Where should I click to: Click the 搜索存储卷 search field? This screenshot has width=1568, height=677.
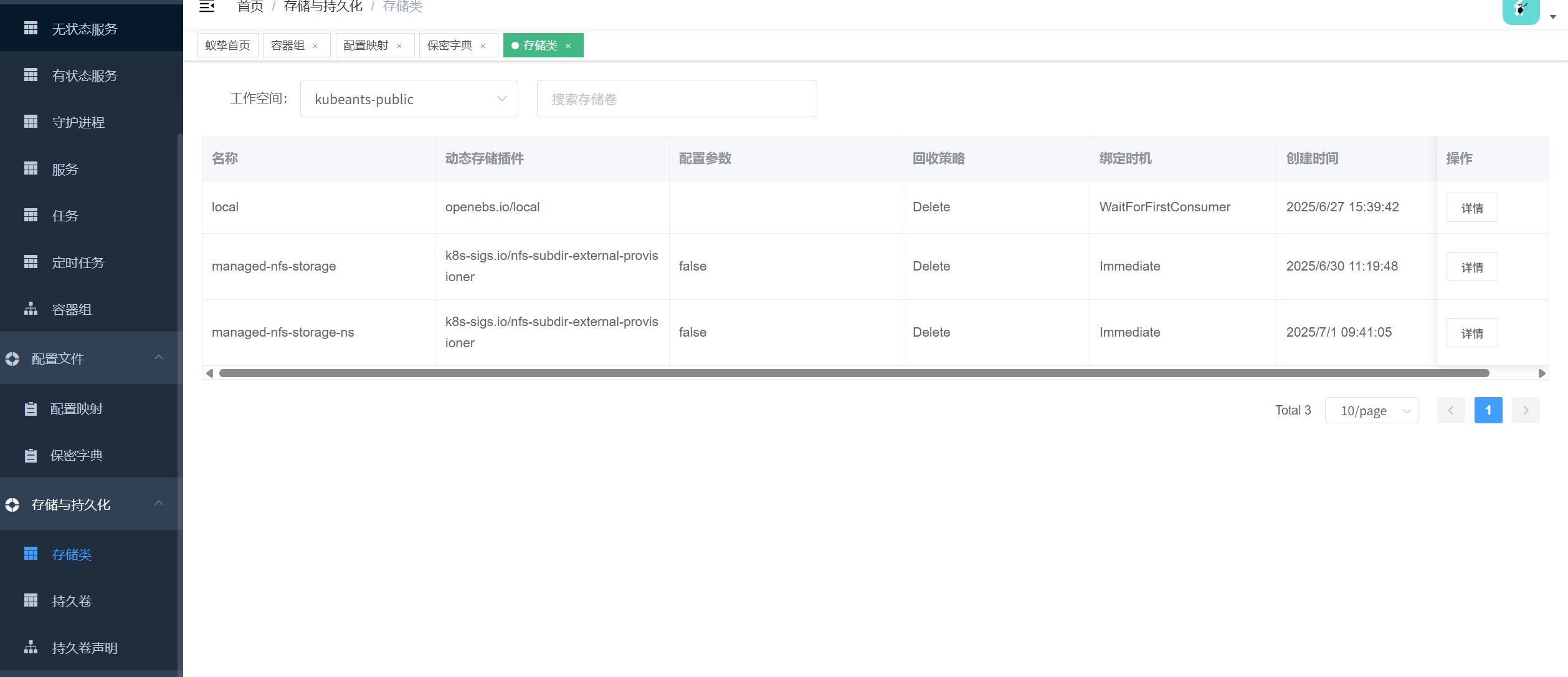677,99
